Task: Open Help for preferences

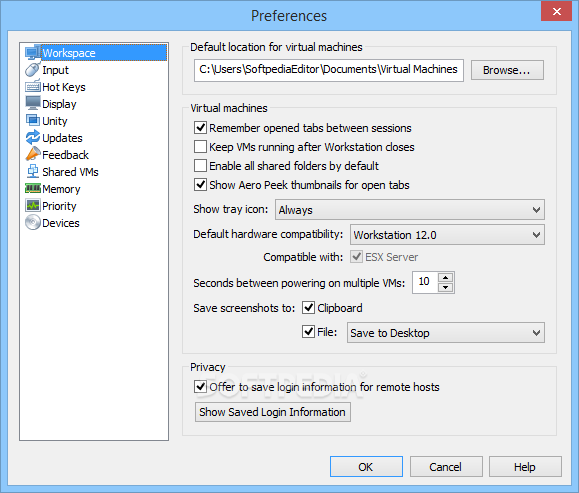Action: 525,466
